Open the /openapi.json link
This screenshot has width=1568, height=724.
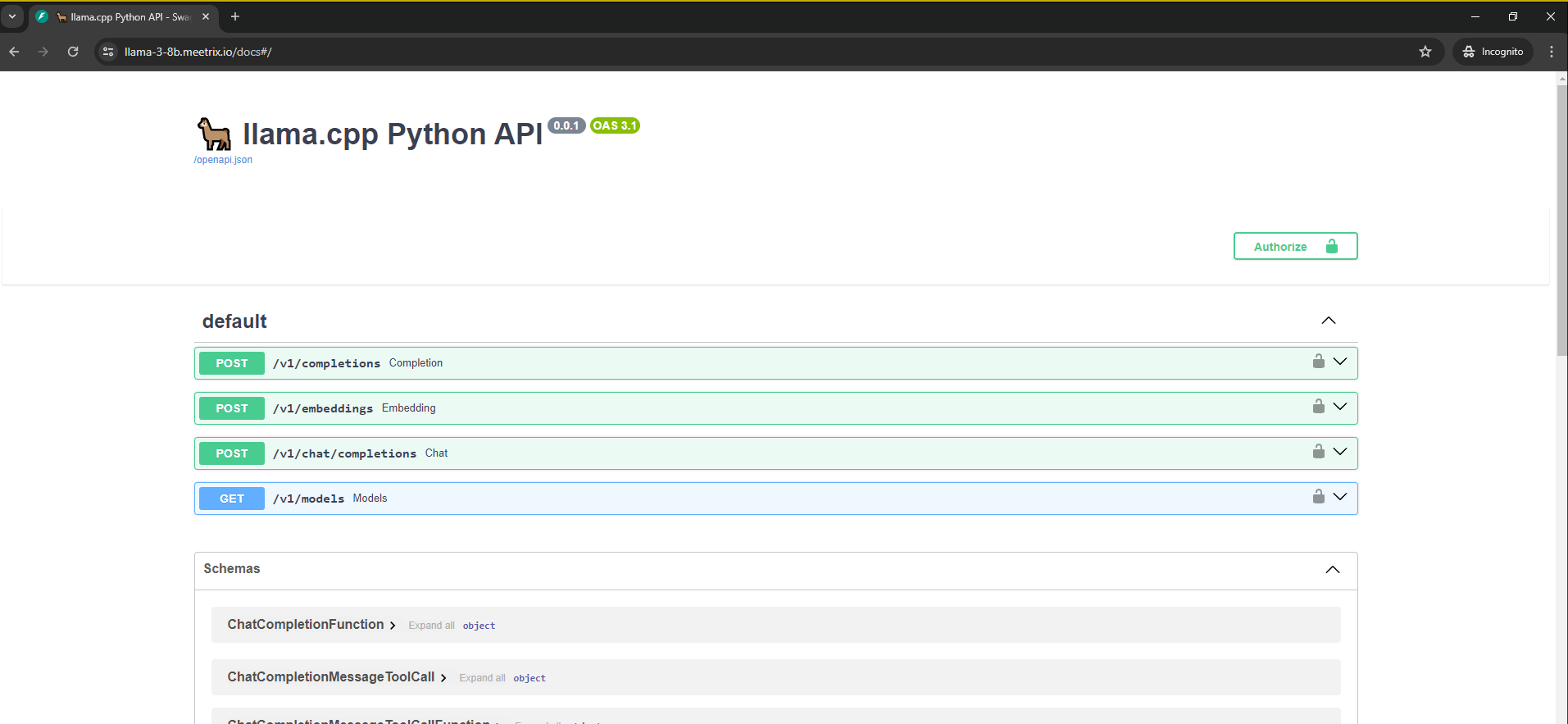click(223, 160)
